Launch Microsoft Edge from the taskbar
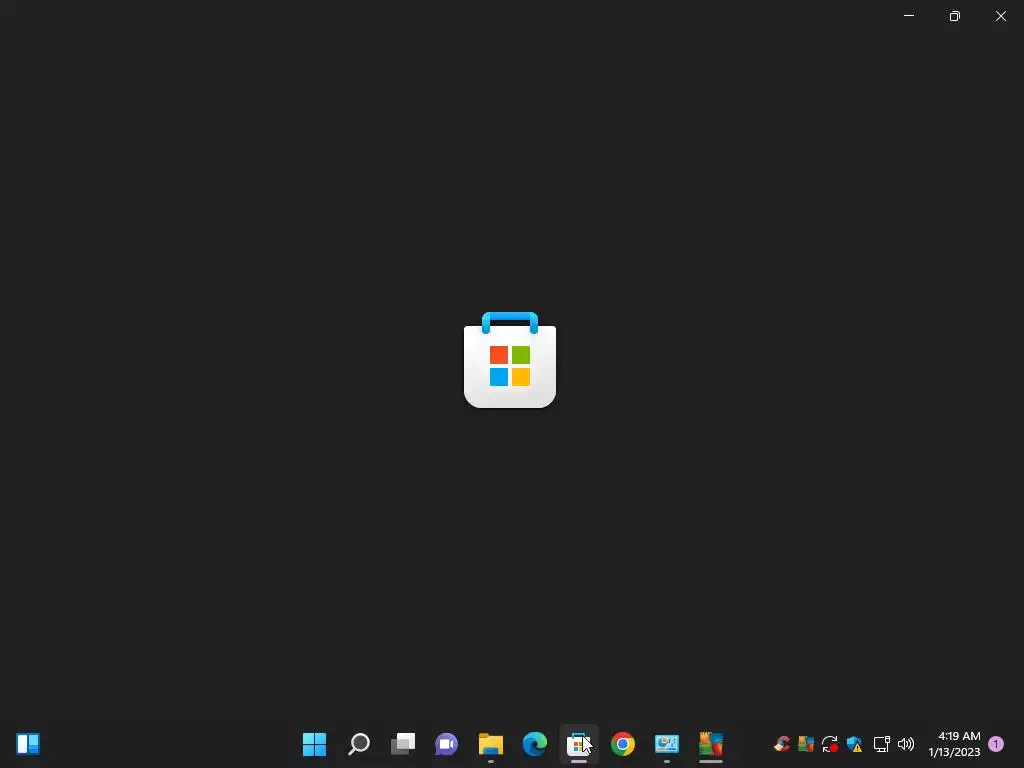This screenshot has height=768, width=1024. (x=535, y=744)
